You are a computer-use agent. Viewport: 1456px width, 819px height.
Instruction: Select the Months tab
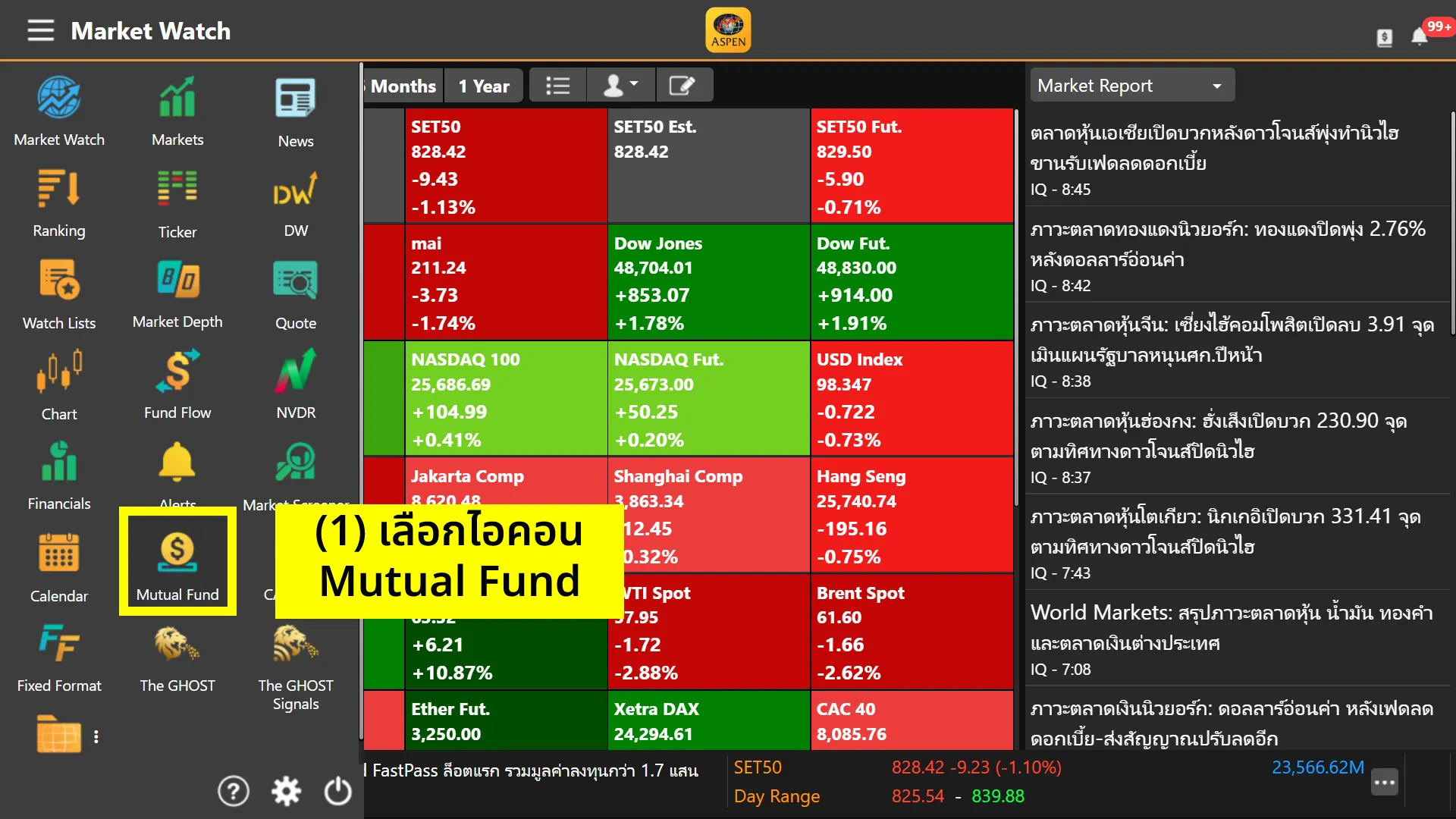click(403, 86)
